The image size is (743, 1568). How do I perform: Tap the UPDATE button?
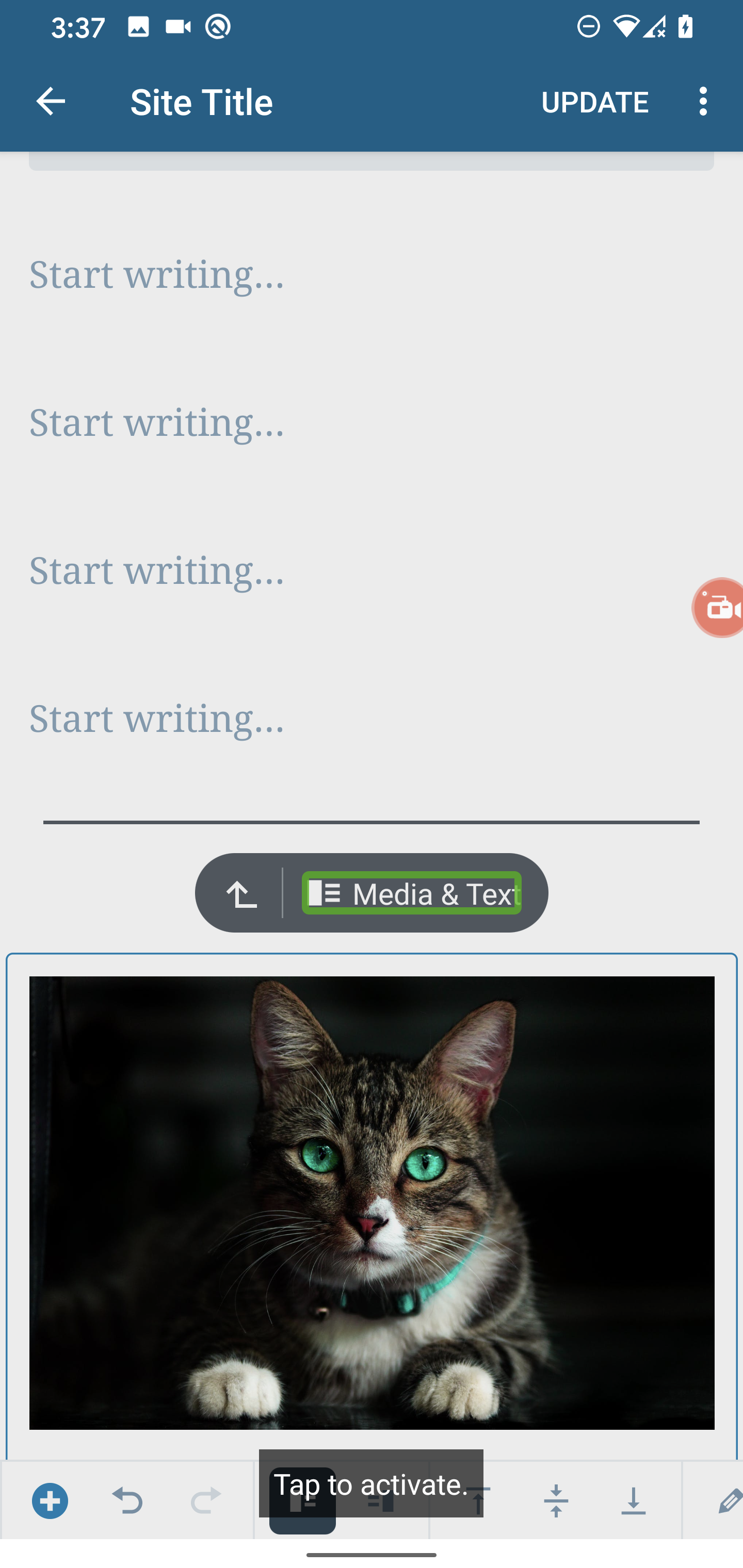click(595, 101)
